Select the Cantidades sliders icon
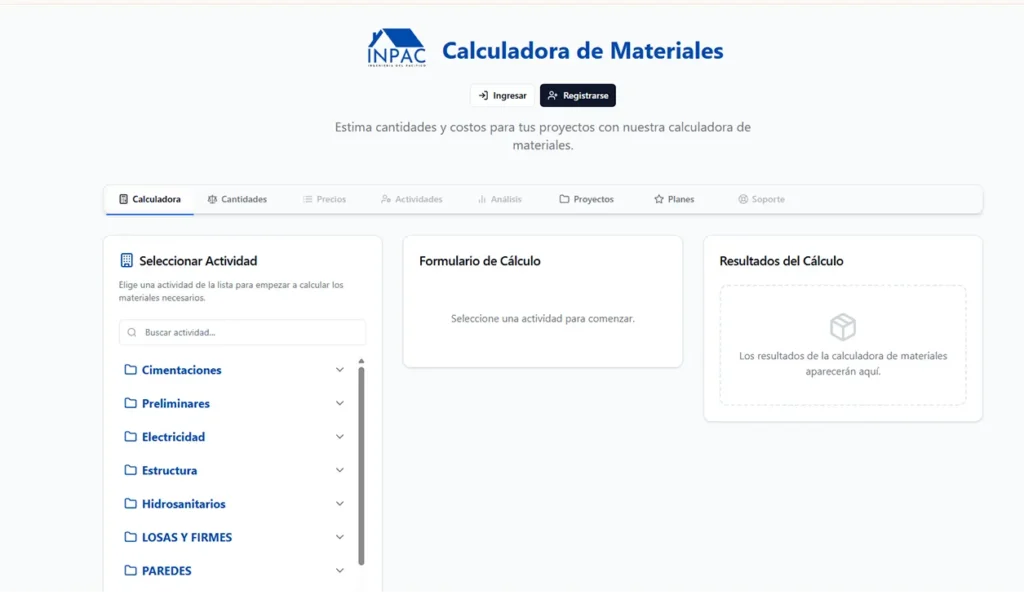Viewport: 1024px width, 595px height. click(x=213, y=199)
